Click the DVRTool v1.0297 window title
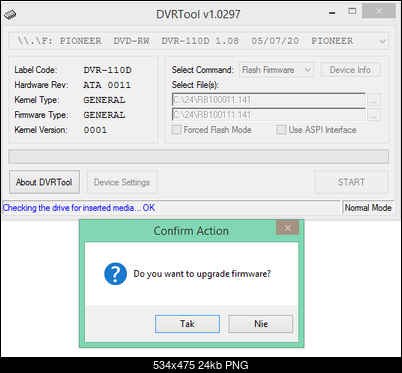The width and height of the screenshot is (402, 373). pos(198,14)
